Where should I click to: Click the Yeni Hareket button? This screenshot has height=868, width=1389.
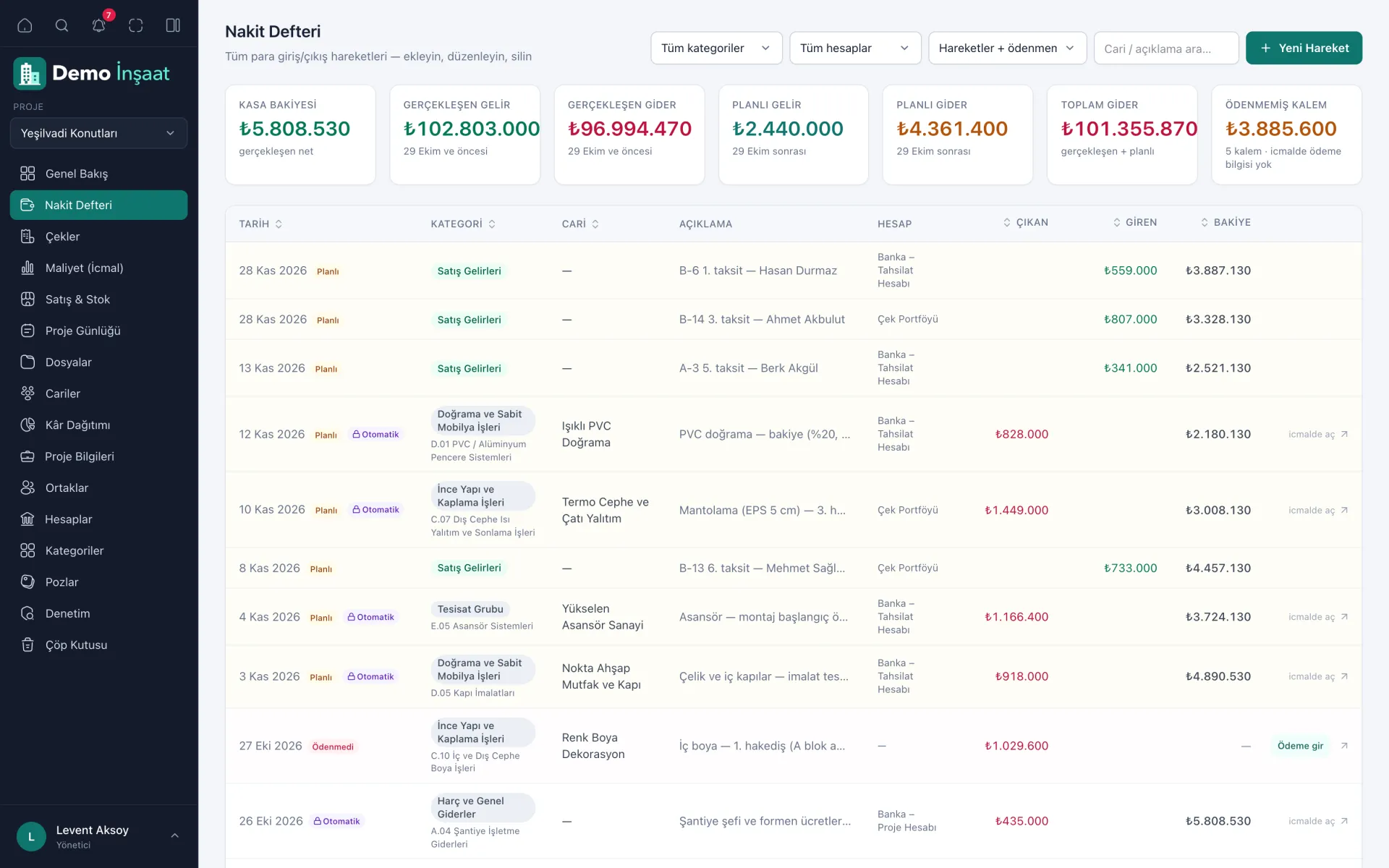(1304, 48)
